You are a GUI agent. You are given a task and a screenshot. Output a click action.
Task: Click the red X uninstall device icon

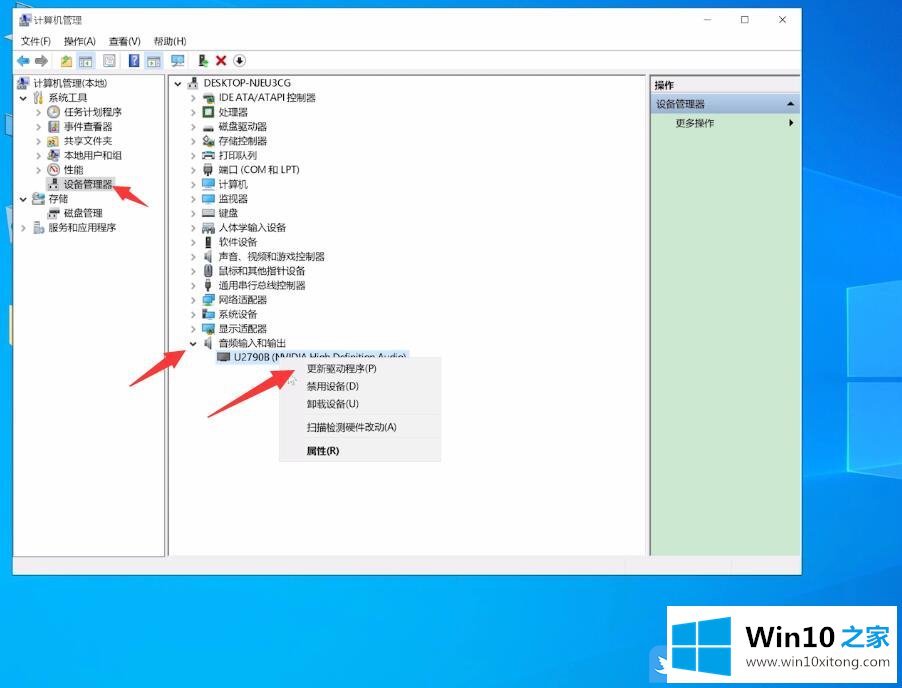(221, 60)
